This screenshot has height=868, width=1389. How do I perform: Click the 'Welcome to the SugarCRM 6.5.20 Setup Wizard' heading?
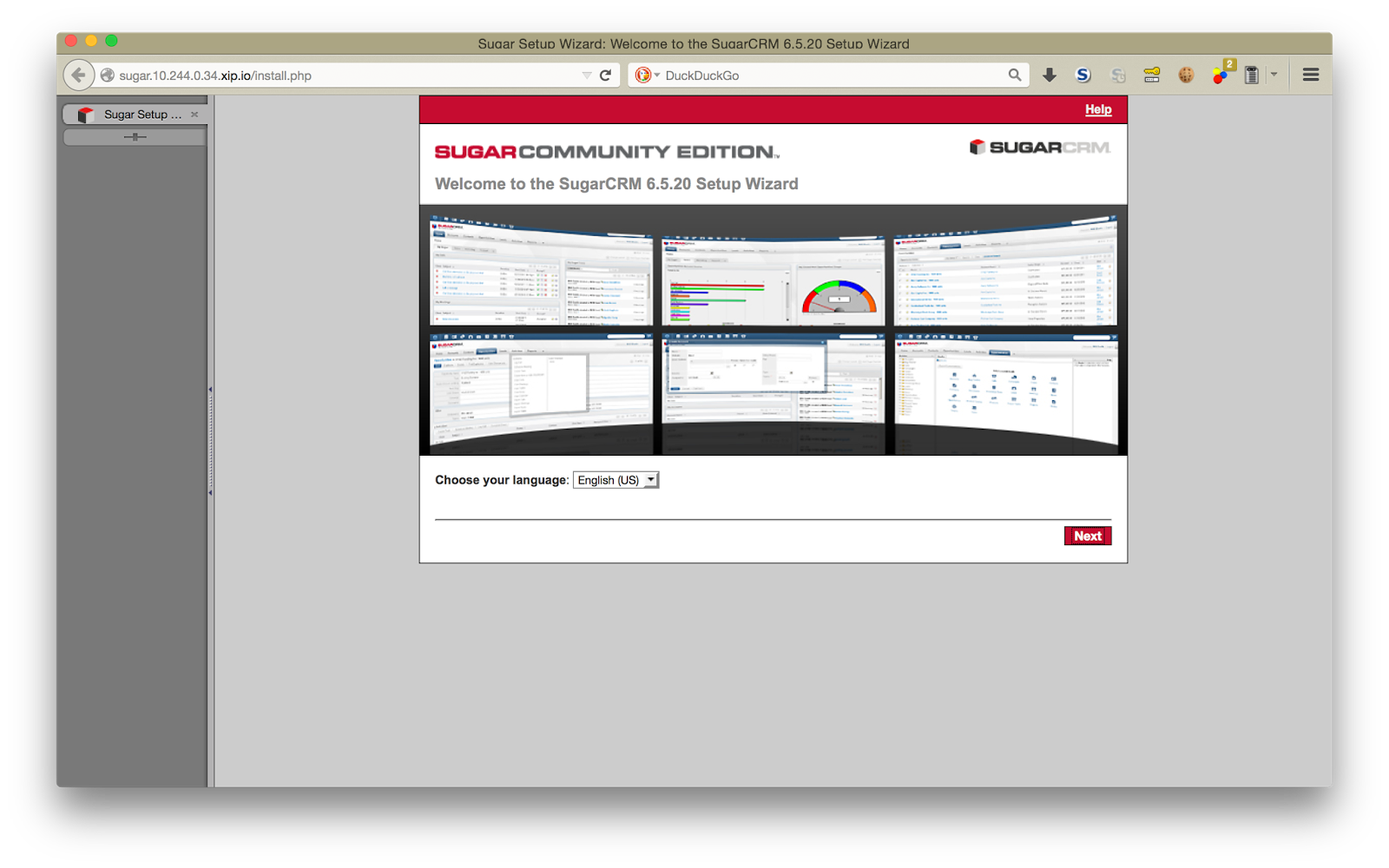pos(616,184)
